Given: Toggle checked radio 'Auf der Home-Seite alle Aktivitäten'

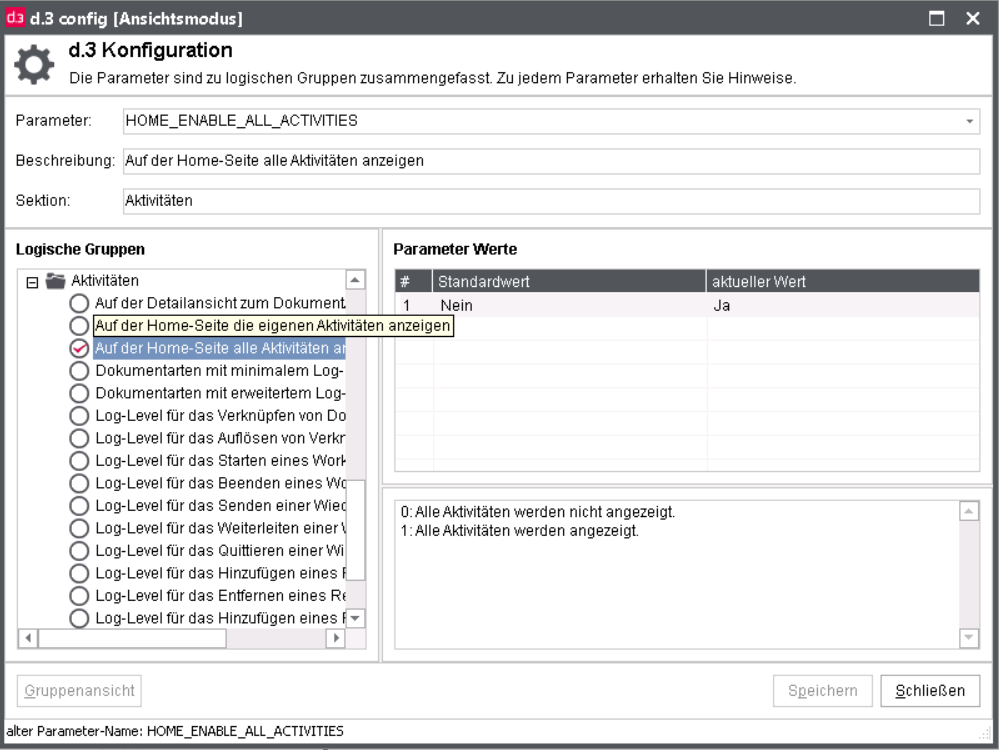Looking at the screenshot, I should 79,349.
